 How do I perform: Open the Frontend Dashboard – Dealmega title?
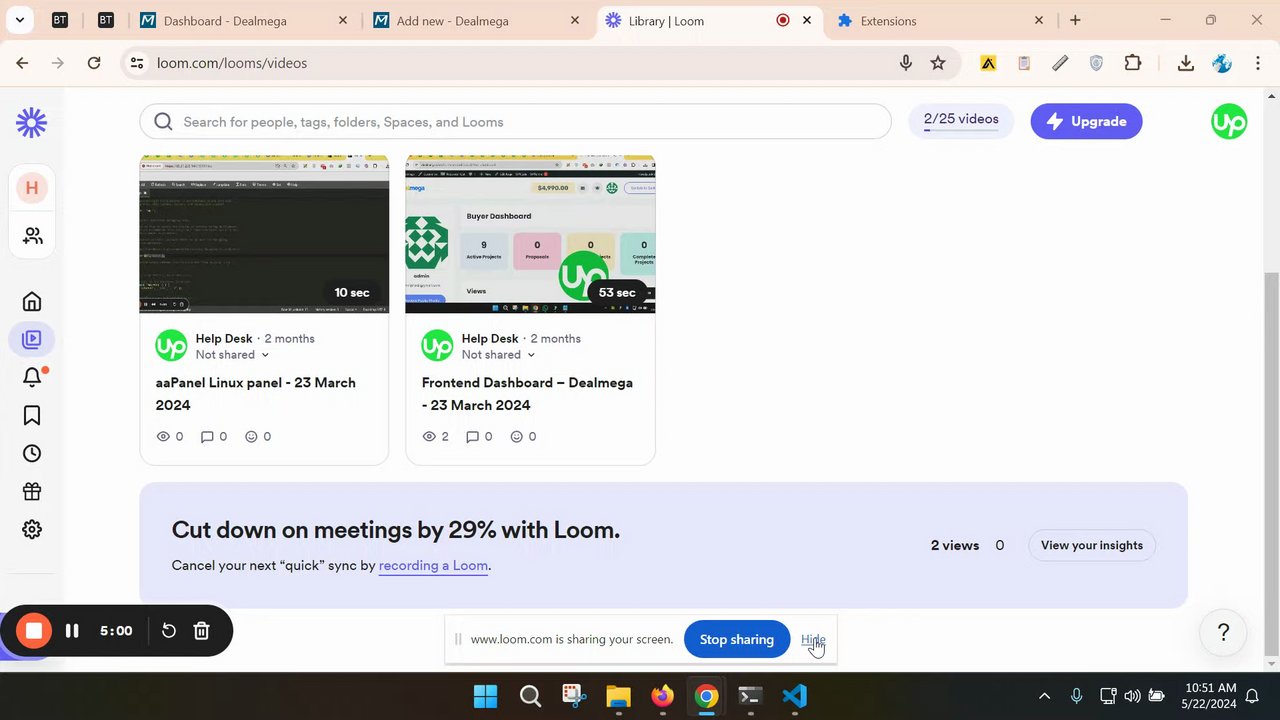click(x=527, y=394)
